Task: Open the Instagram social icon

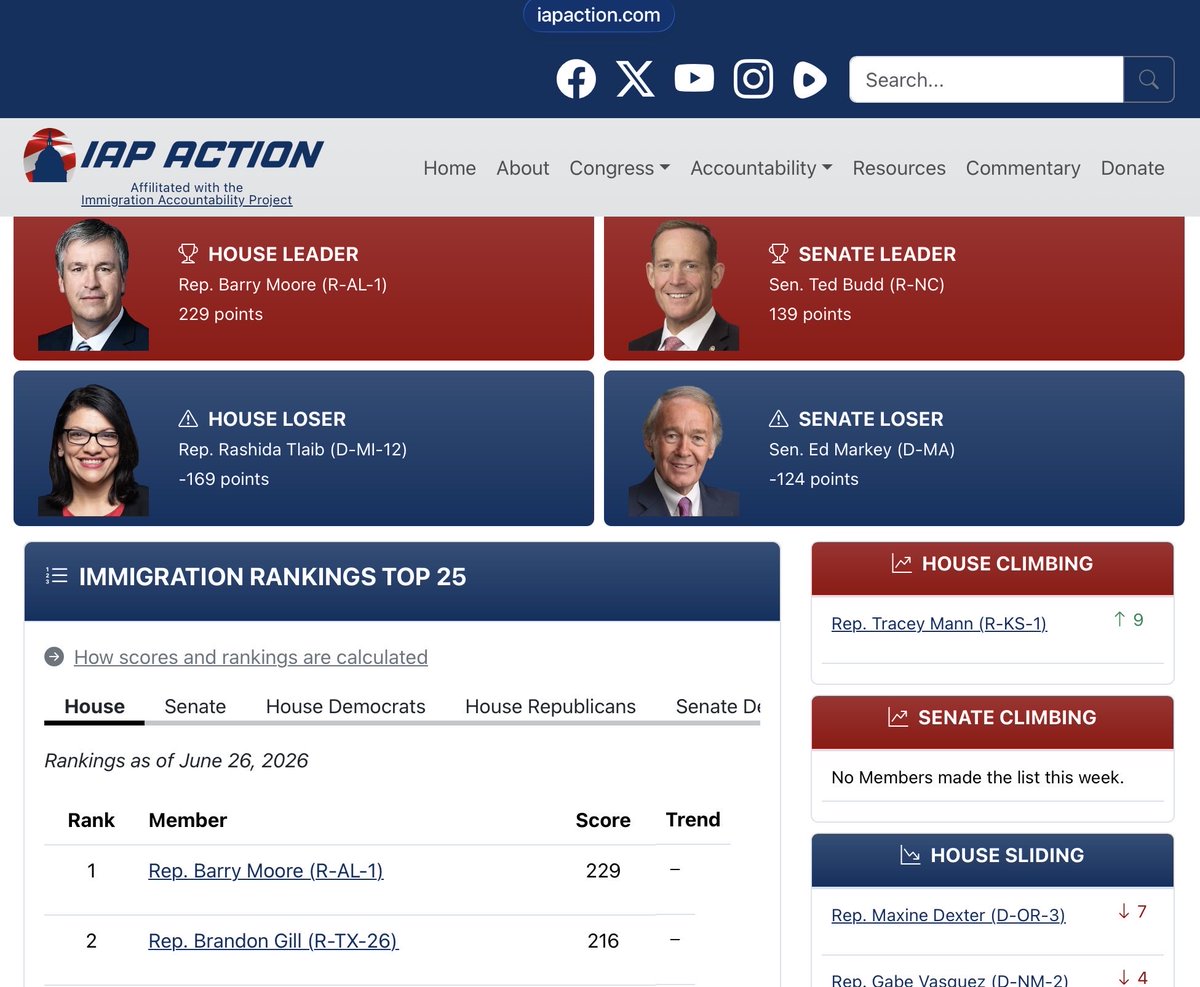Action: click(x=753, y=80)
